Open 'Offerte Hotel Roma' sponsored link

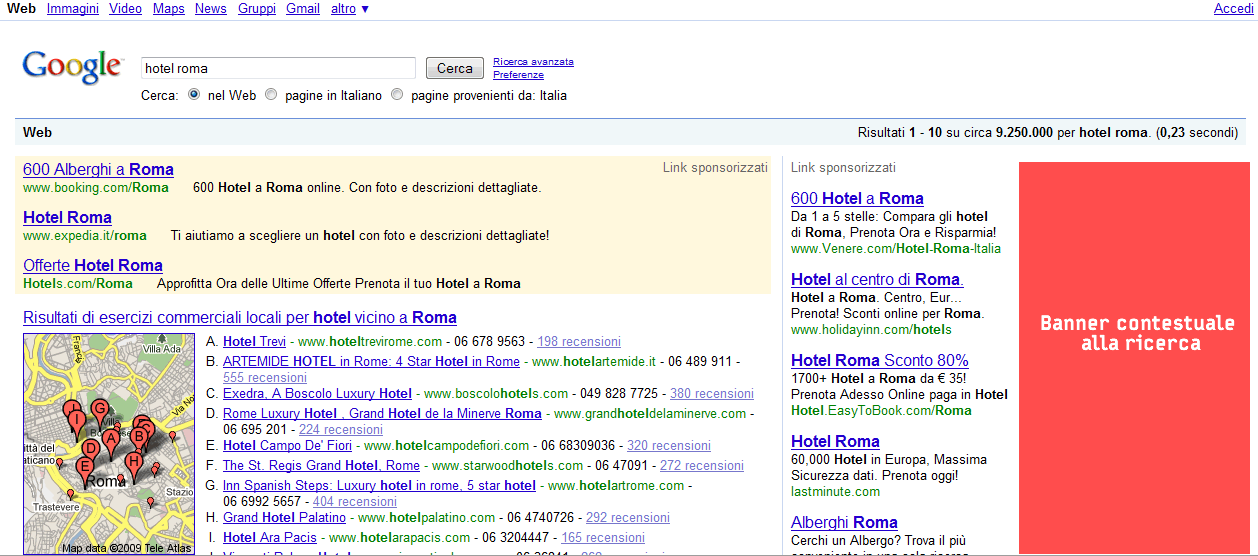coord(93,265)
